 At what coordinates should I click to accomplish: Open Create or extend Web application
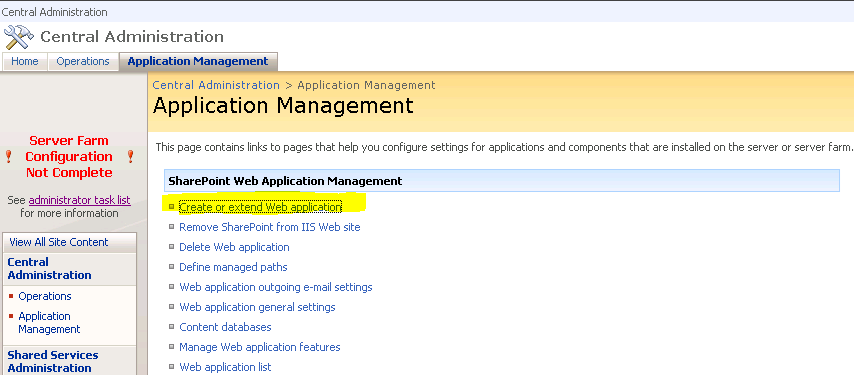click(x=260, y=207)
